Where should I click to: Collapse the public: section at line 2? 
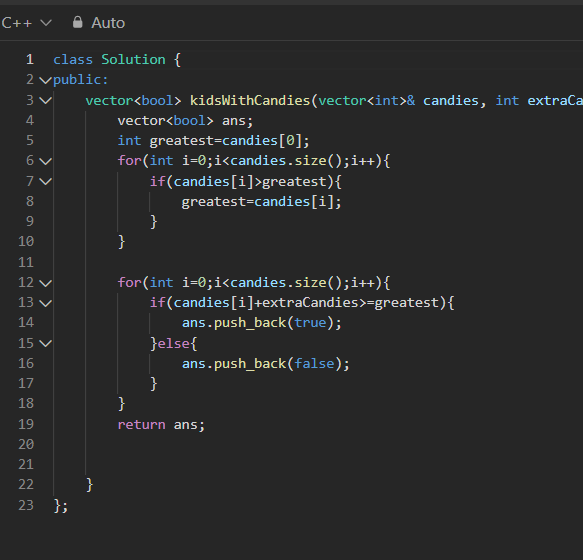tap(45, 80)
